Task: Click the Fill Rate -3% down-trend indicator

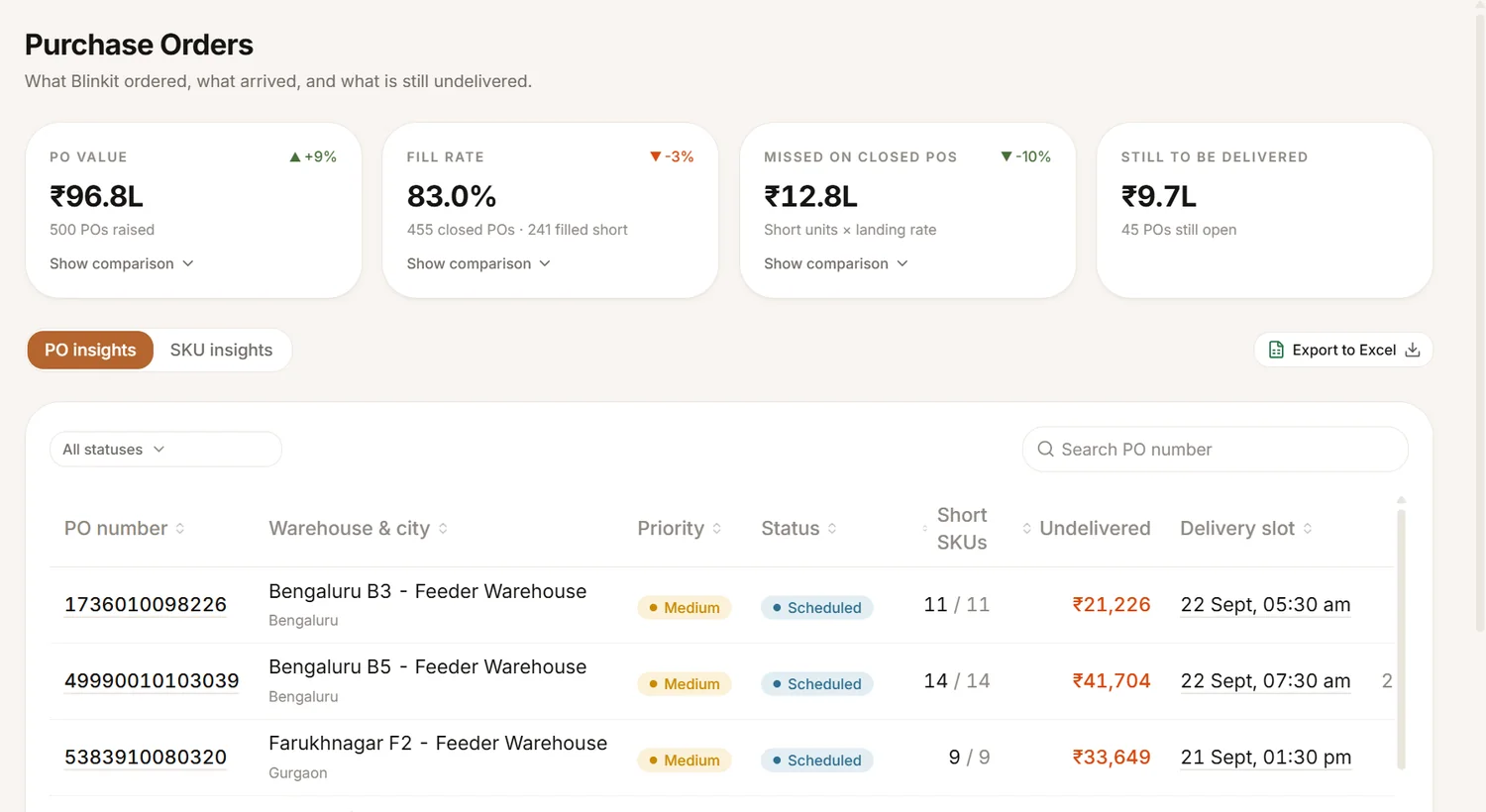Action: point(672,156)
